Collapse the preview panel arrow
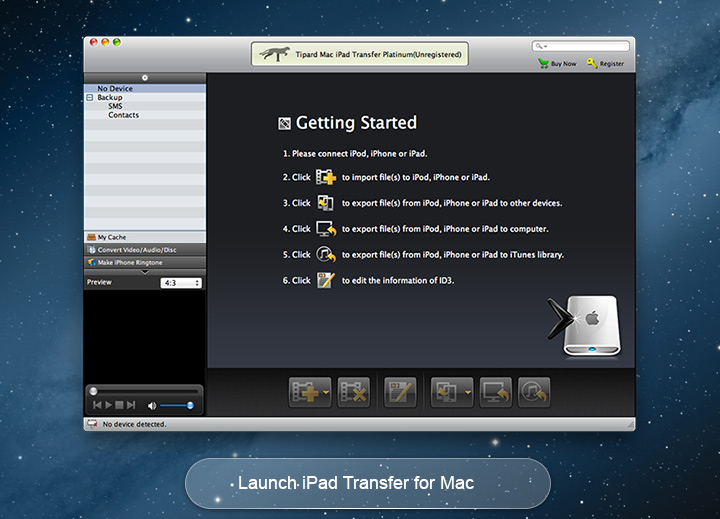Image resolution: width=720 pixels, height=519 pixels. point(145,272)
